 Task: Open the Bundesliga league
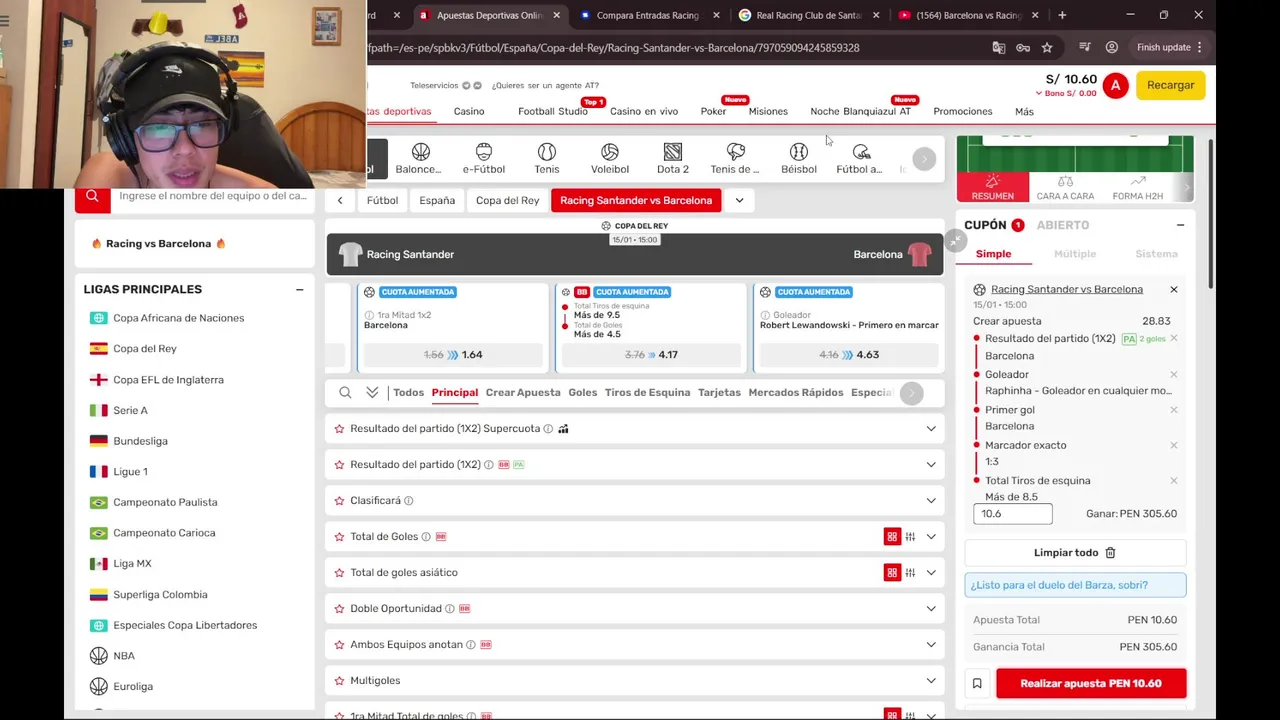tap(140, 441)
